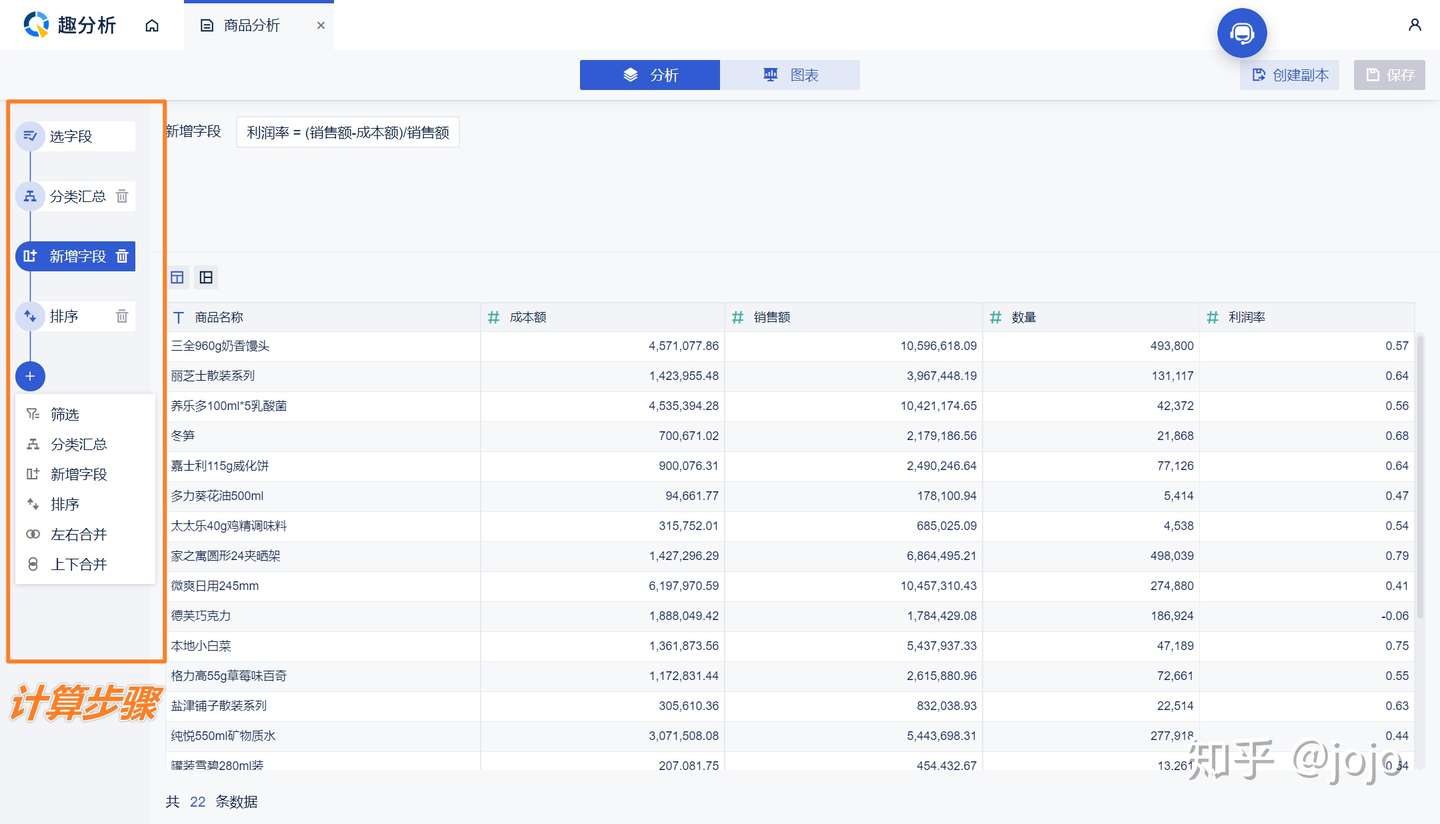Click the text type icon of 商品名称

click(x=179, y=317)
